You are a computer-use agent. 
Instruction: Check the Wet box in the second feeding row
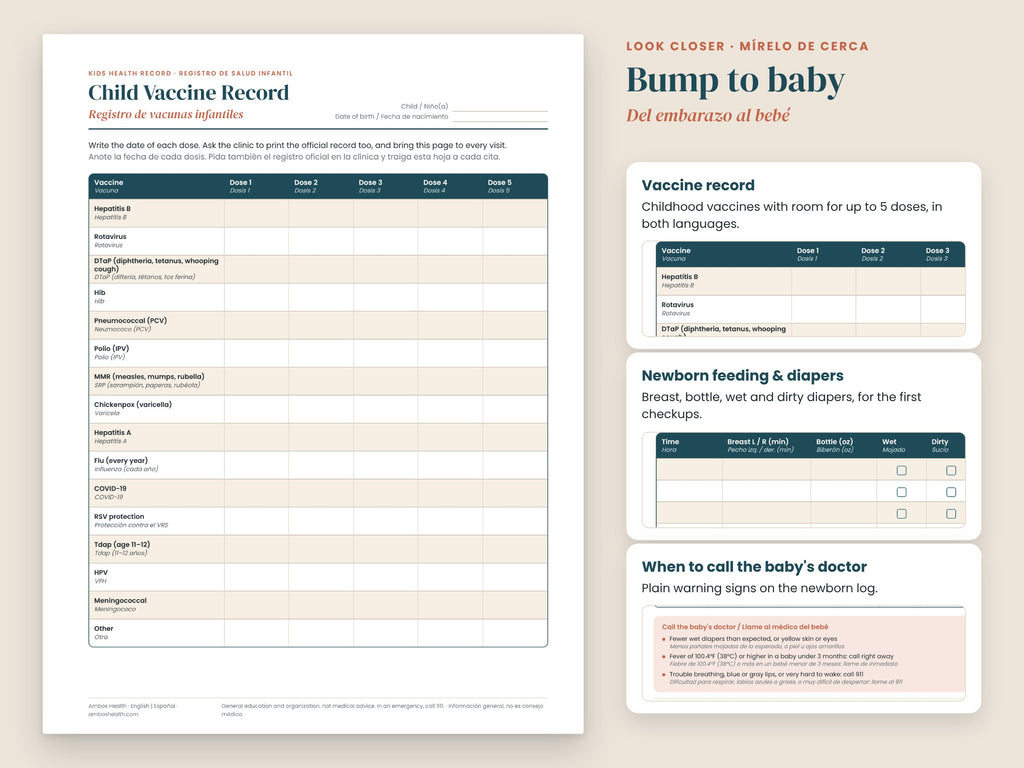click(x=901, y=492)
